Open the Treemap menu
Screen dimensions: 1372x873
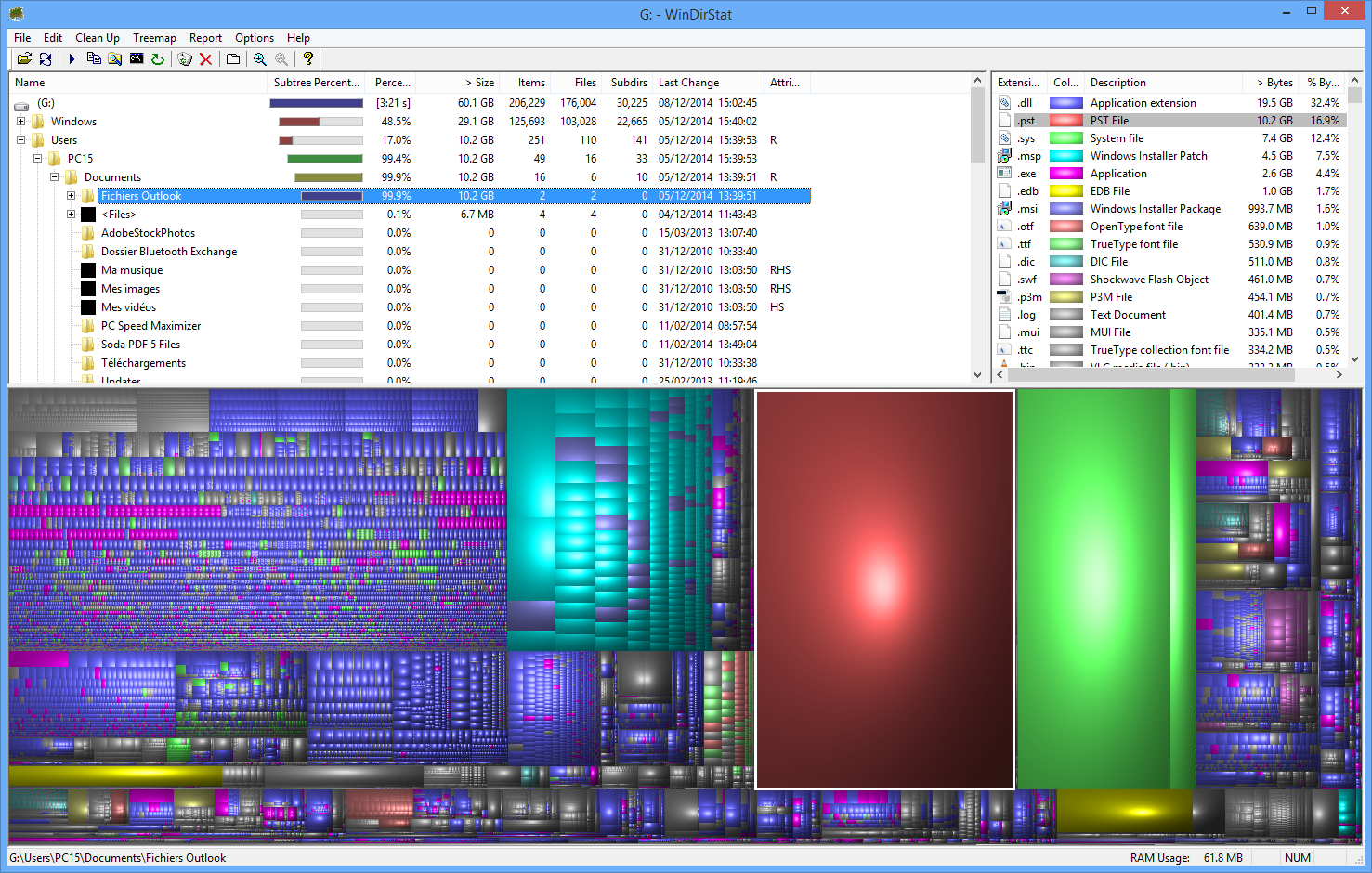tap(154, 38)
